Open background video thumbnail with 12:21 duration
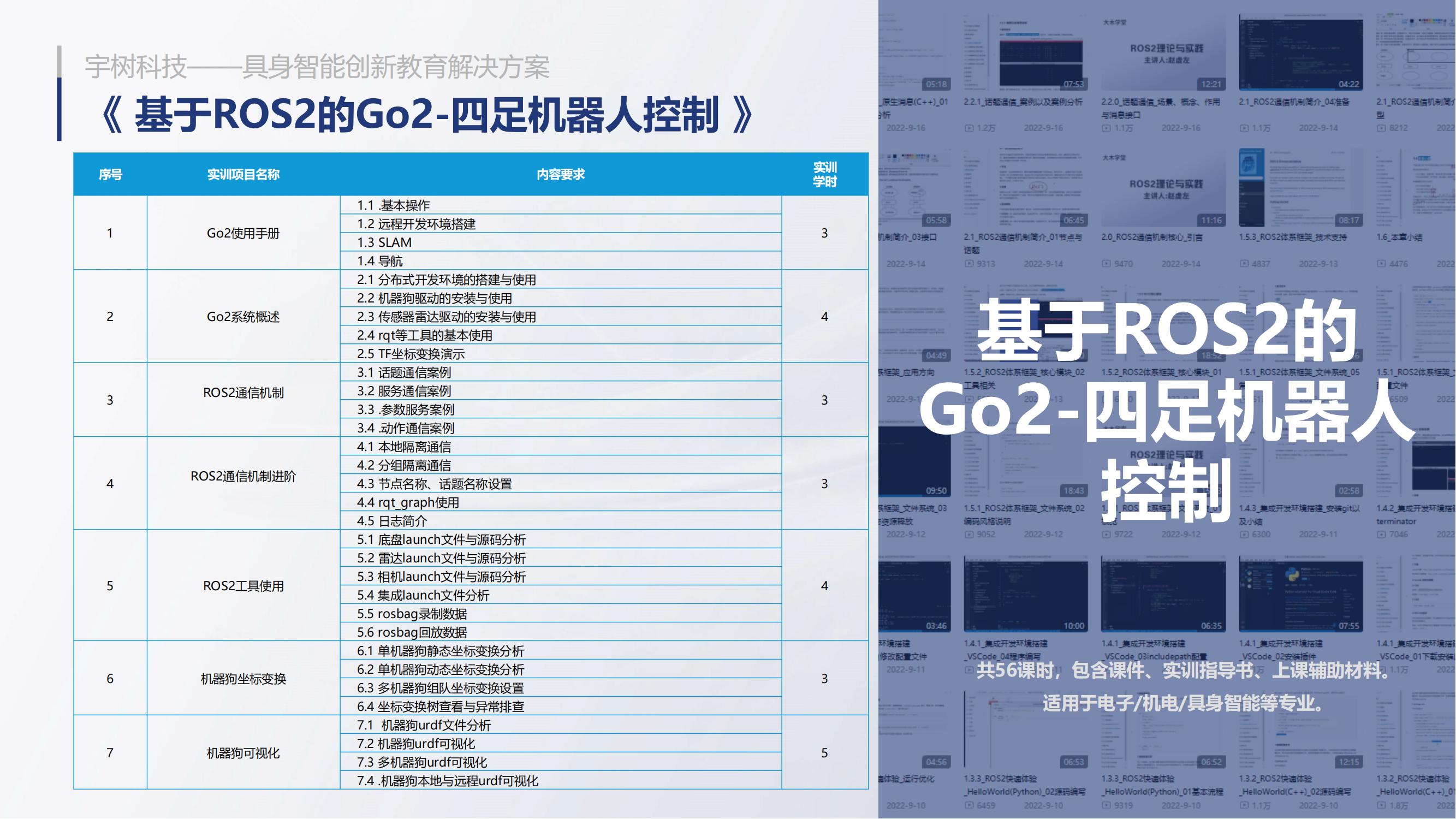Screen dimensions: 1456x819 pyautogui.click(x=1163, y=52)
